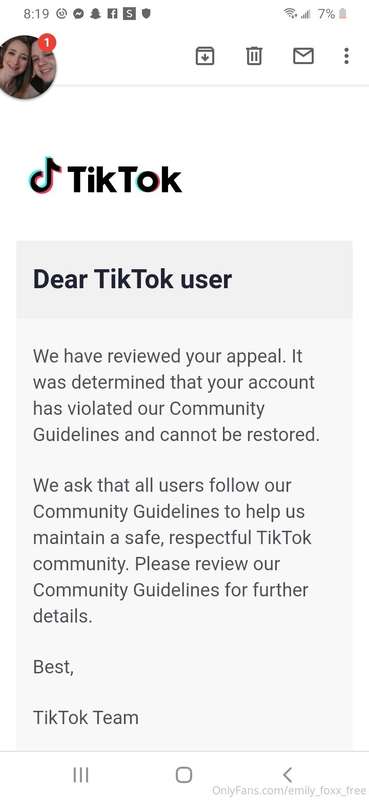
Task: Tap the recent apps navigation button
Action: click(81, 775)
